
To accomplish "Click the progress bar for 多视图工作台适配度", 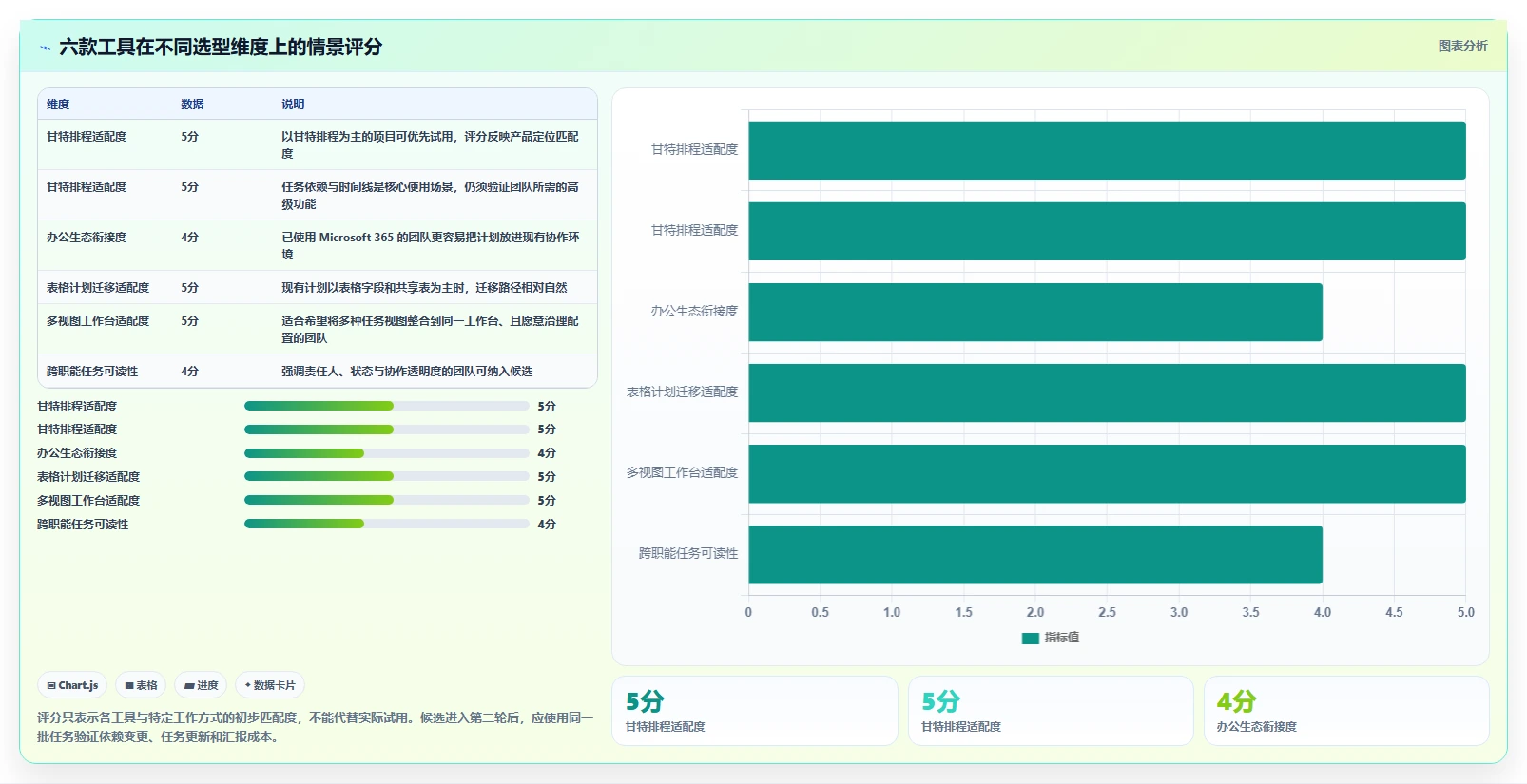I will 387,501.
